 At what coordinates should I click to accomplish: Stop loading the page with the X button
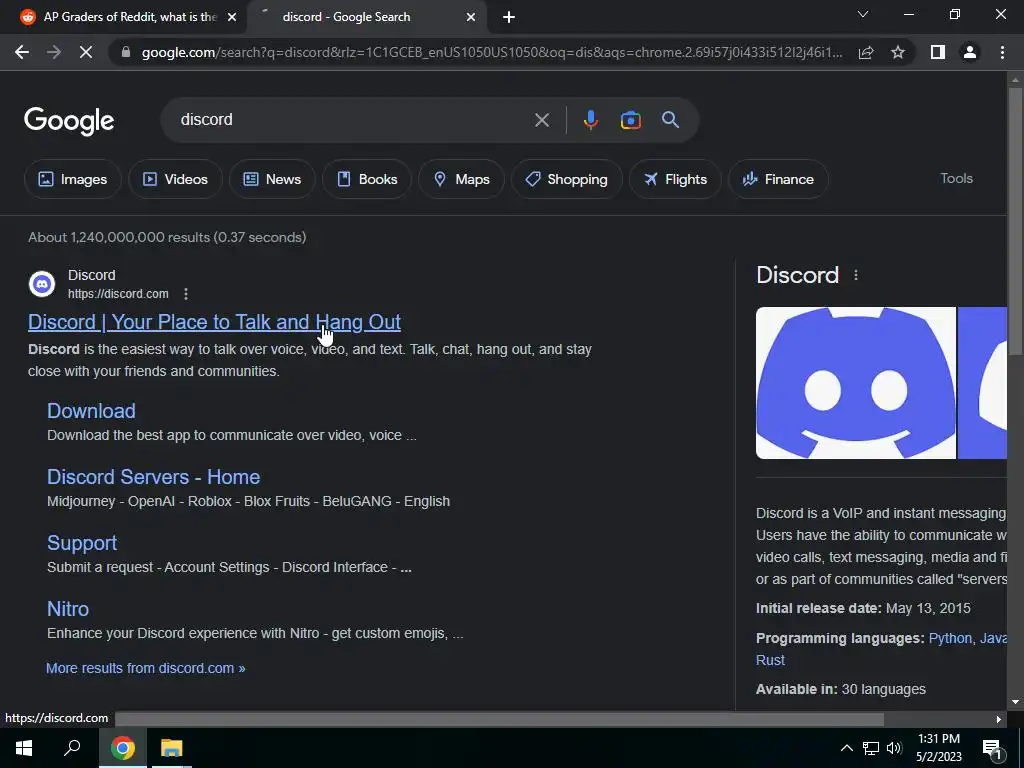86,52
